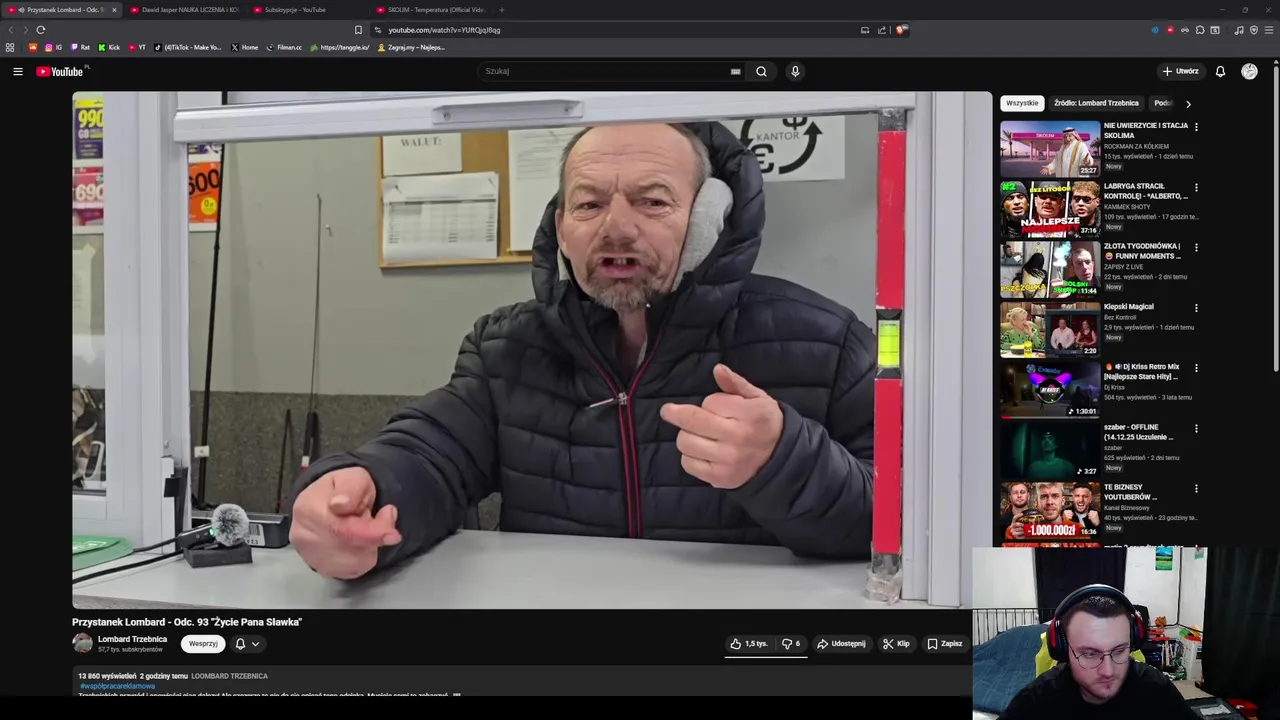Open Lombard Trzebnica channel avatar
The image size is (1280, 720).
click(82, 644)
